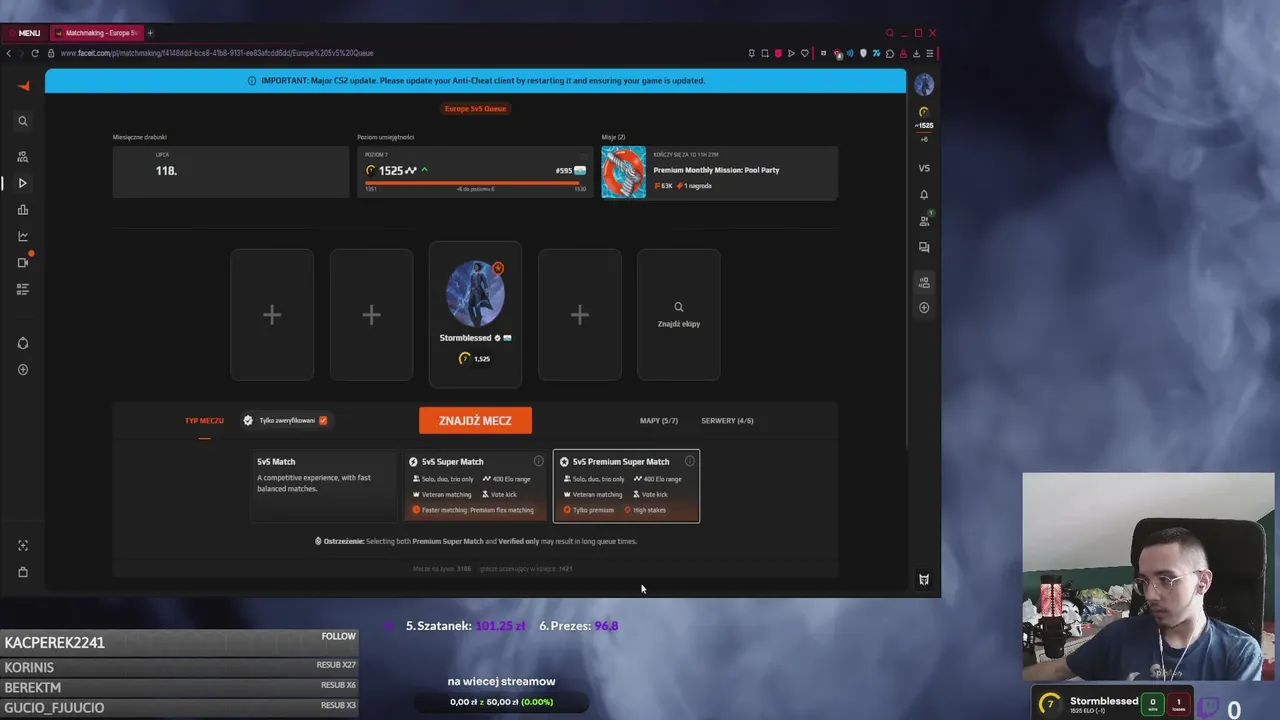Open the Stormblessed player card

click(x=475, y=314)
